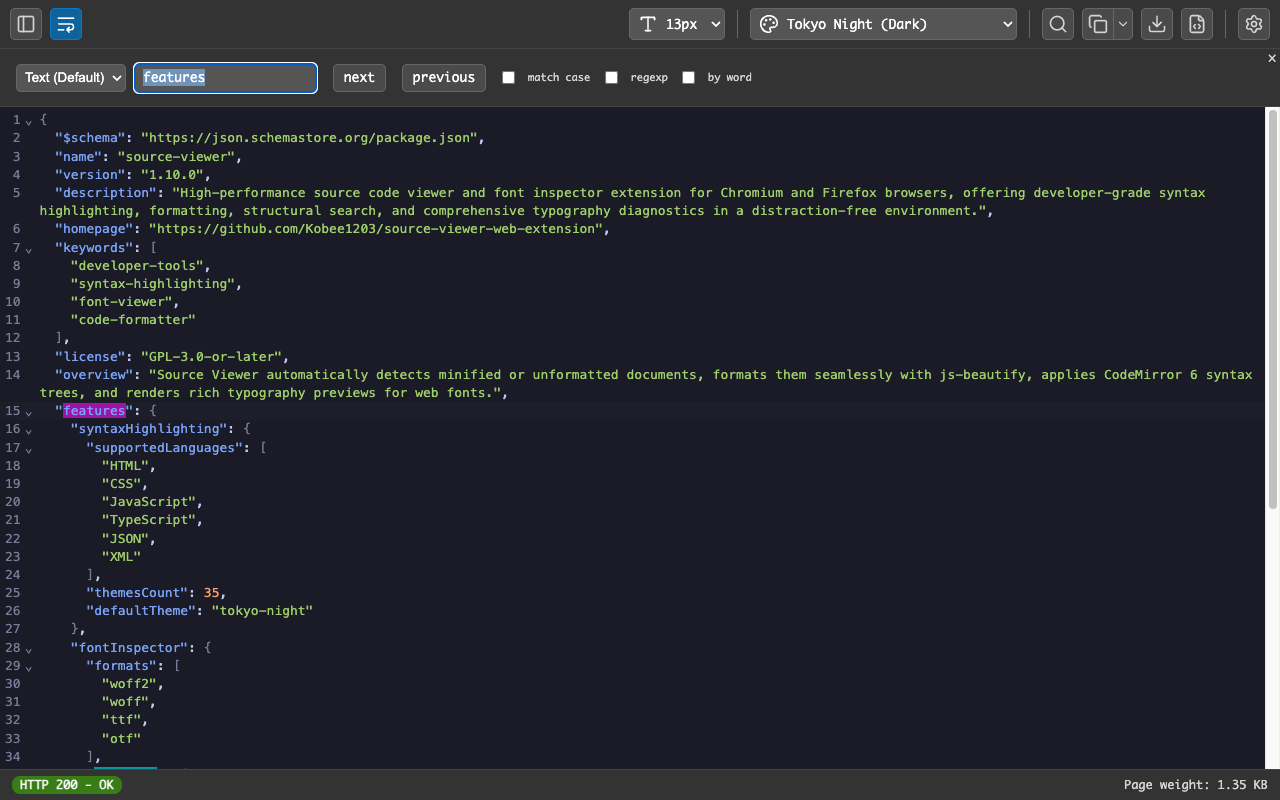Viewport: 1280px width, 800px height.
Task: Collapse the "keywords" fold arrow at line 7
Action: (x=28, y=249)
